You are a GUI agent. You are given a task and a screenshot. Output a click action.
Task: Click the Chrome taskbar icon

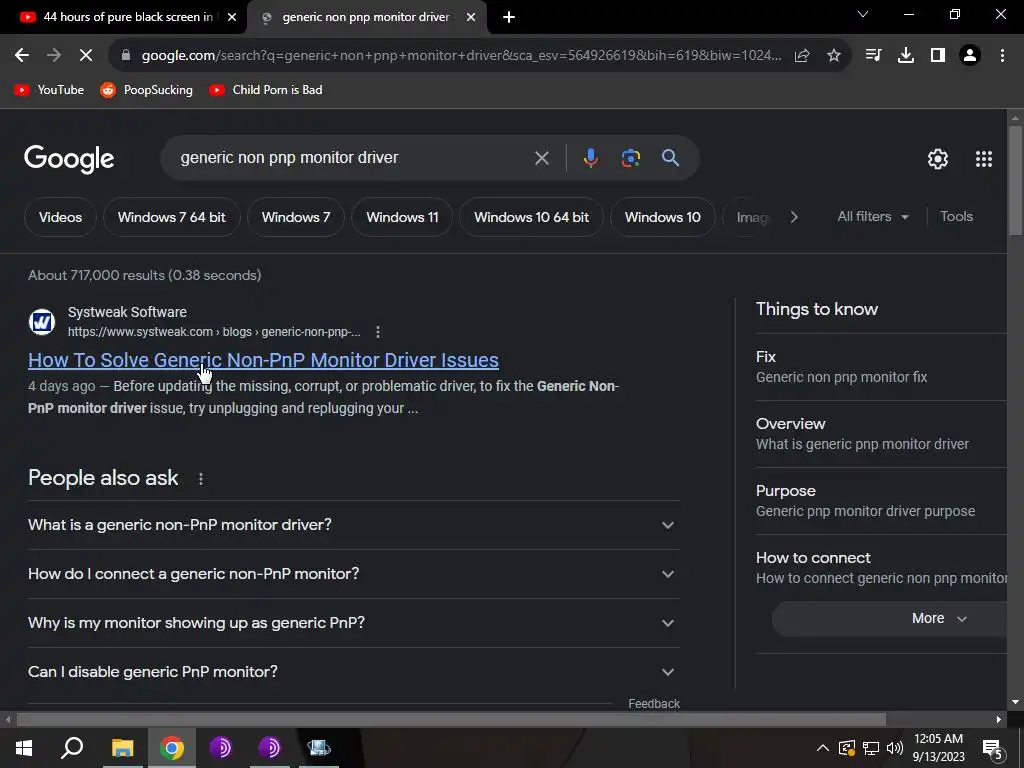[x=172, y=748]
